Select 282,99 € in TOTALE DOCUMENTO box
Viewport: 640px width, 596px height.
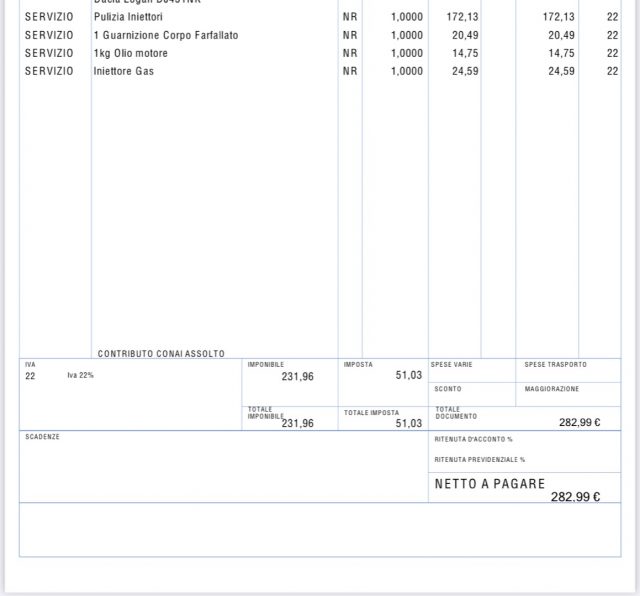pos(580,423)
